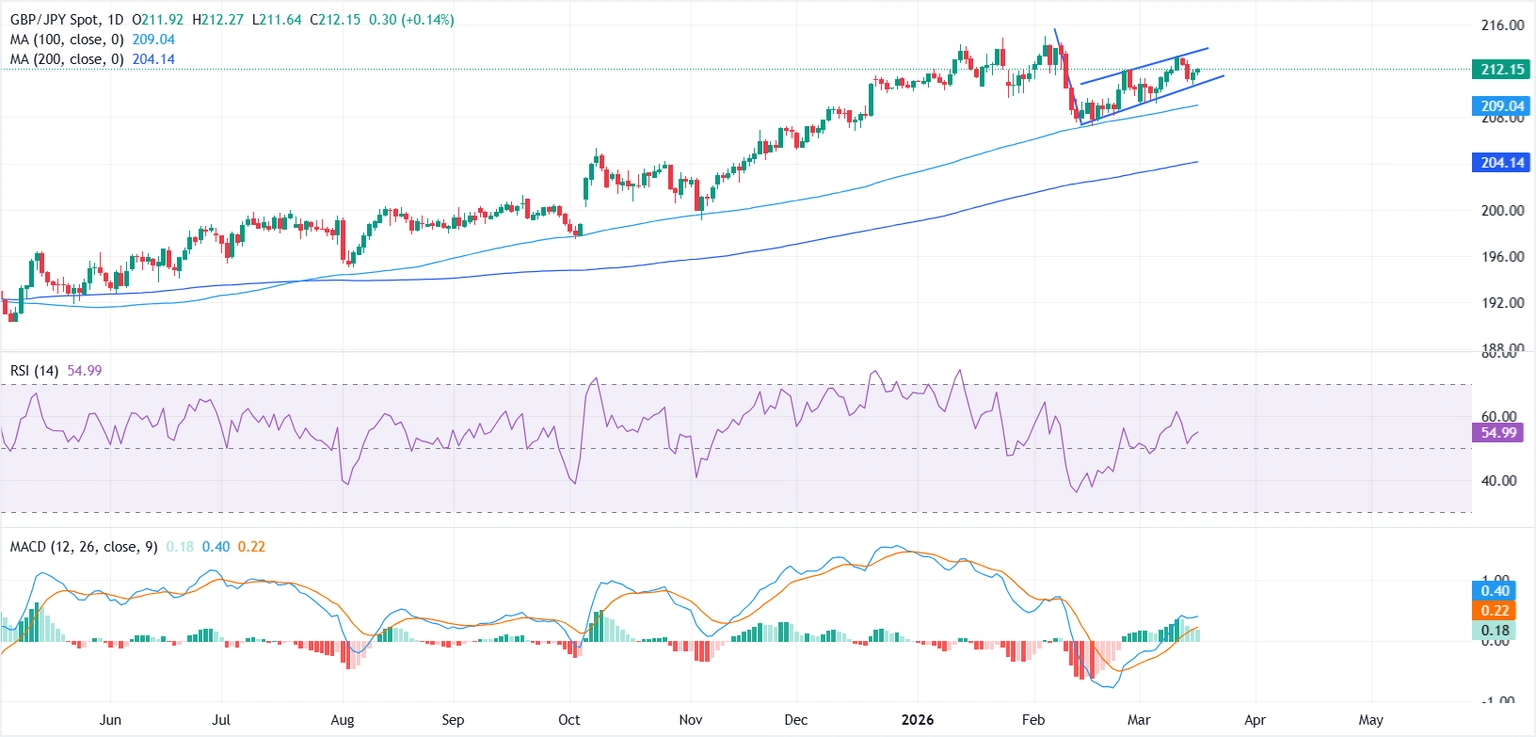This screenshot has height=737, width=1536.
Task: Open the GBP/JPY Spot symbol legend
Action: (x=58, y=18)
